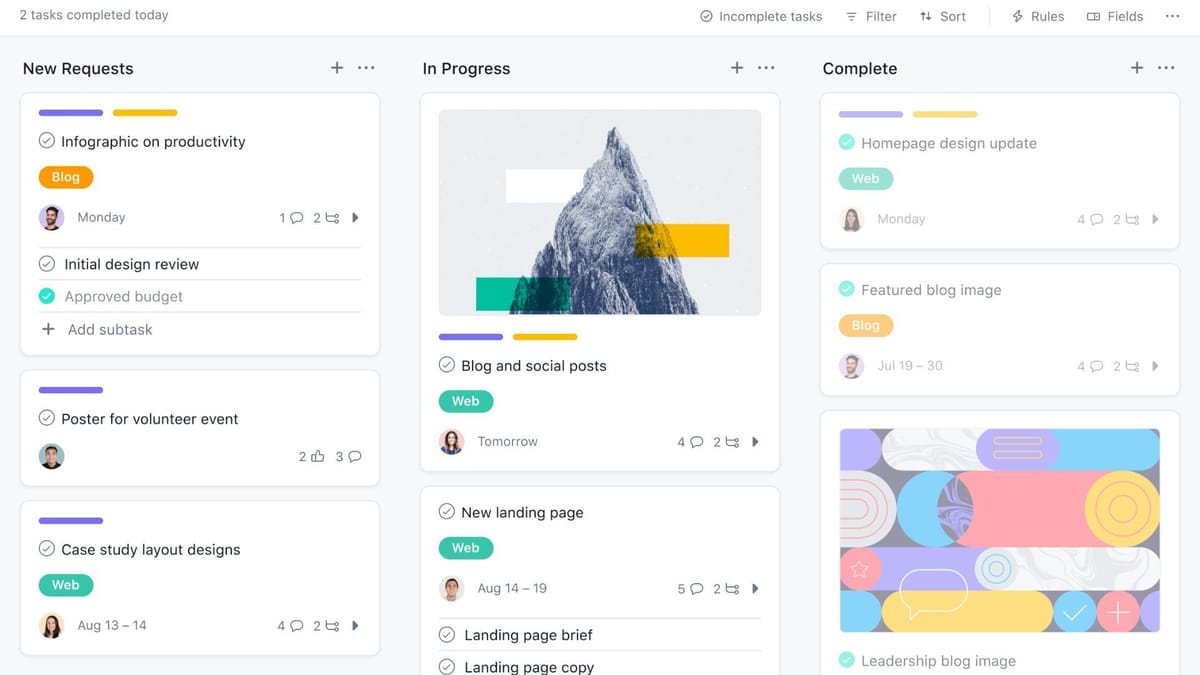Click the mountain image on Blog and social posts
This screenshot has height=675, width=1200.
click(x=599, y=212)
